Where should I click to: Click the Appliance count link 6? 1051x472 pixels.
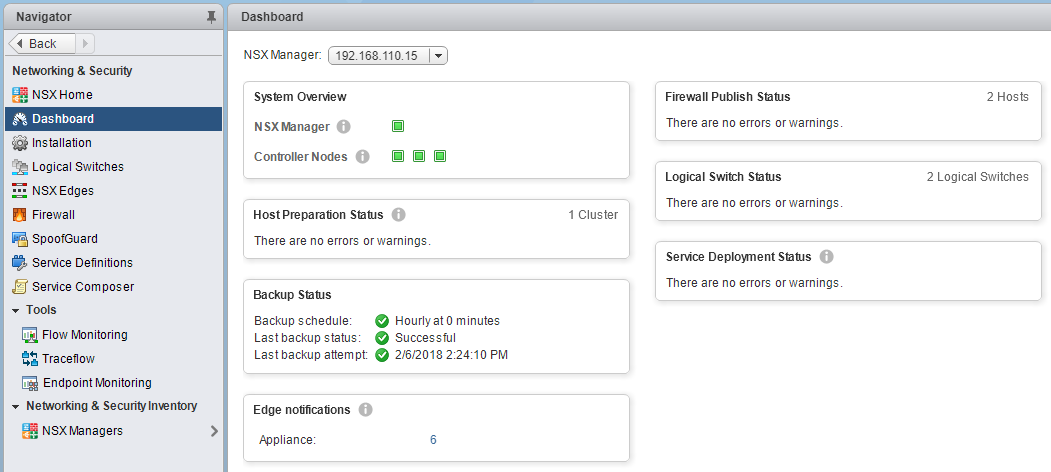click(433, 440)
